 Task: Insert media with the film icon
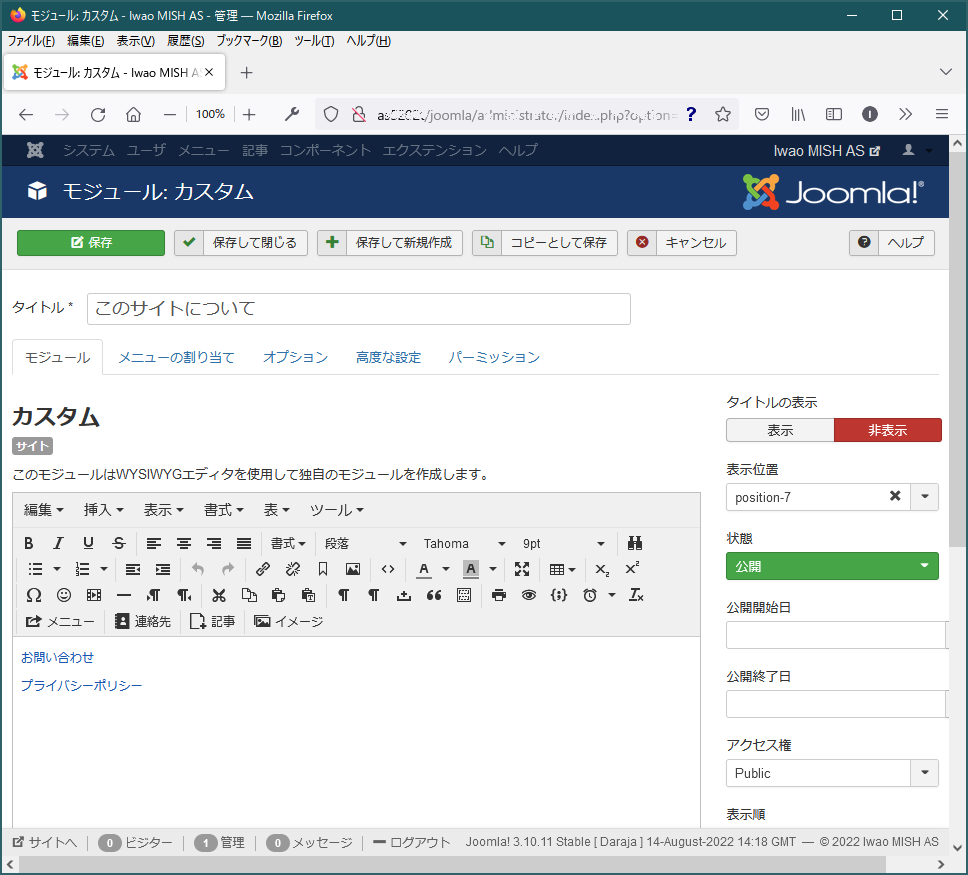coord(94,595)
